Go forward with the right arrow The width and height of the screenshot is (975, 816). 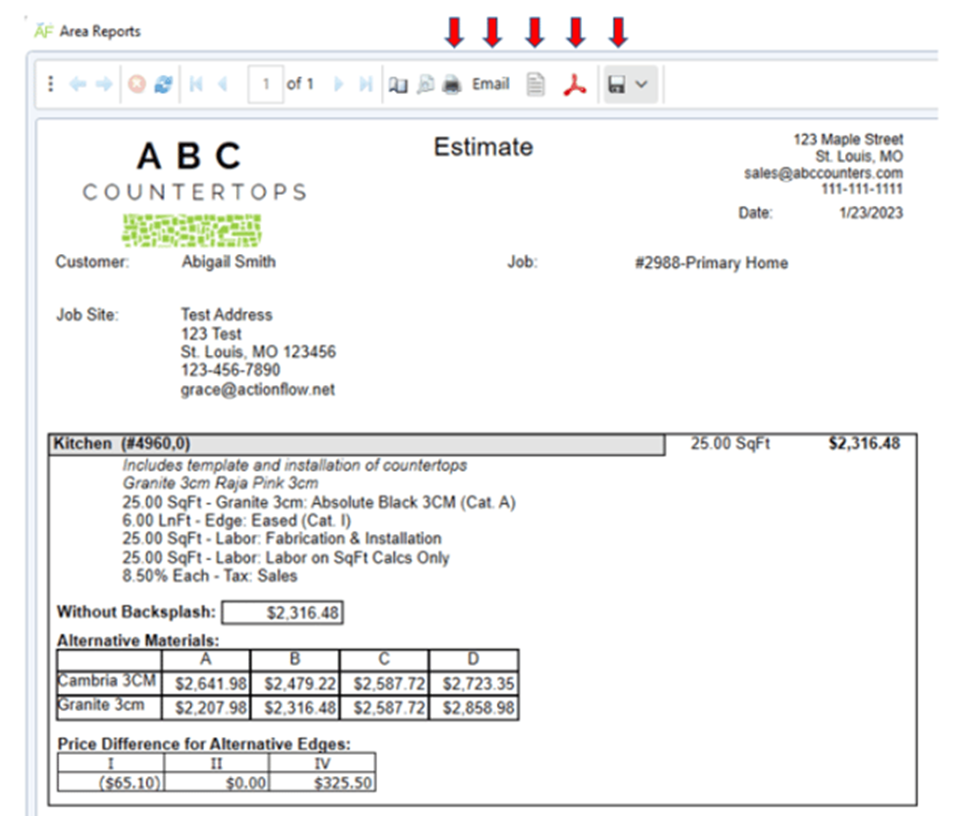tap(104, 84)
